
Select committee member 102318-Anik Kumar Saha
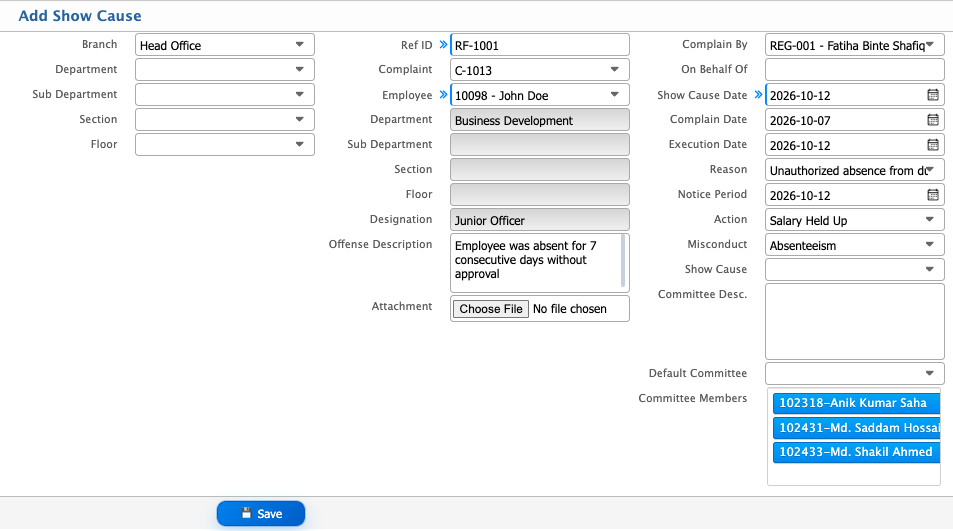click(x=856, y=403)
